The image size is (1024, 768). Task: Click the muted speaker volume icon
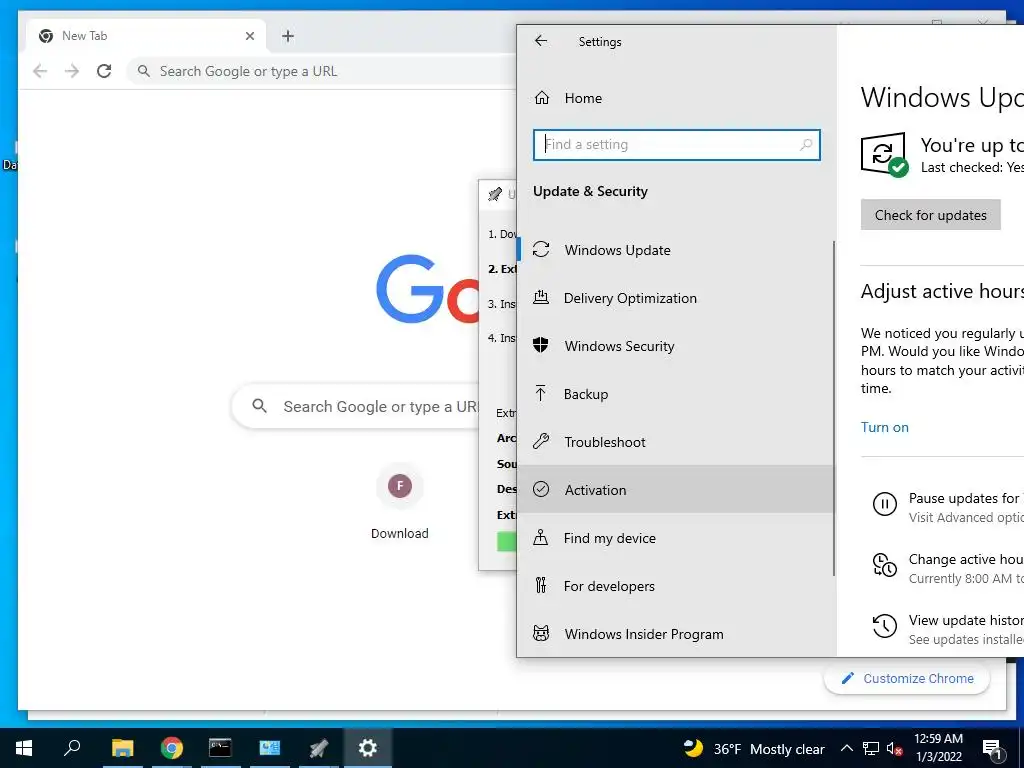[895, 748]
